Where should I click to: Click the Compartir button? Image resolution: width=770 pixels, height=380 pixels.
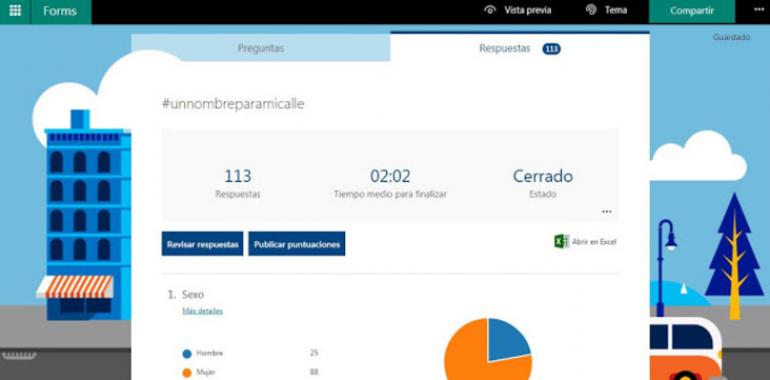pyautogui.click(x=691, y=11)
